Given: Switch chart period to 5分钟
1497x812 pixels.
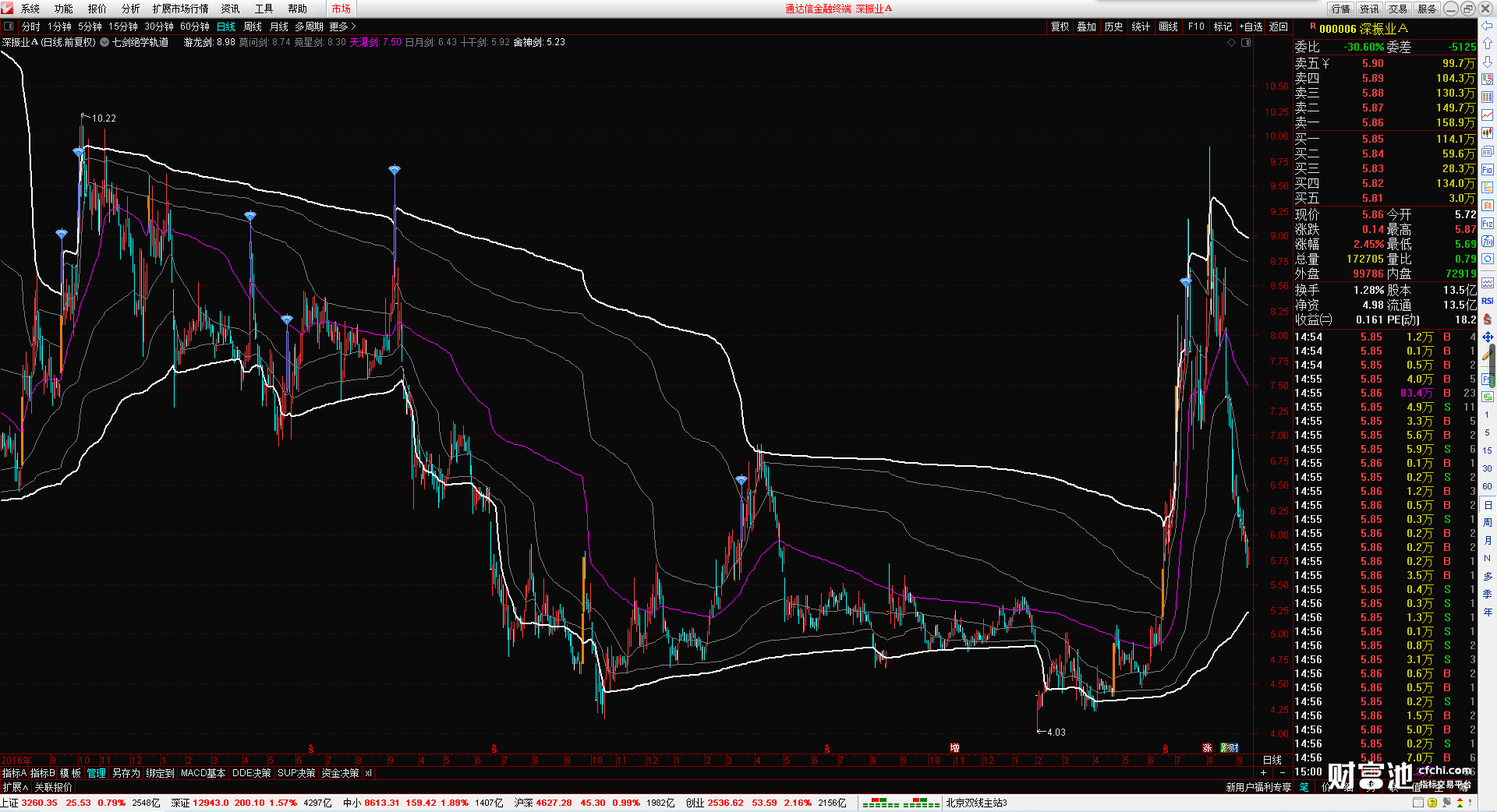Looking at the screenshot, I should click(x=90, y=26).
